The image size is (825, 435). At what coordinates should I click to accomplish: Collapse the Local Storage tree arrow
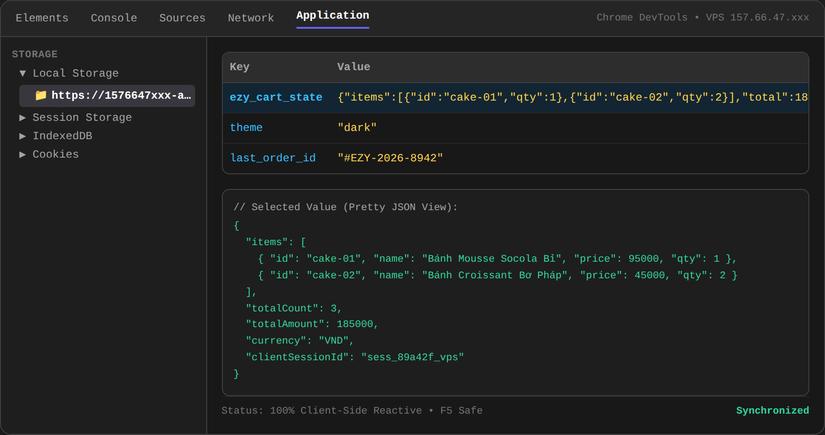[x=23, y=73]
